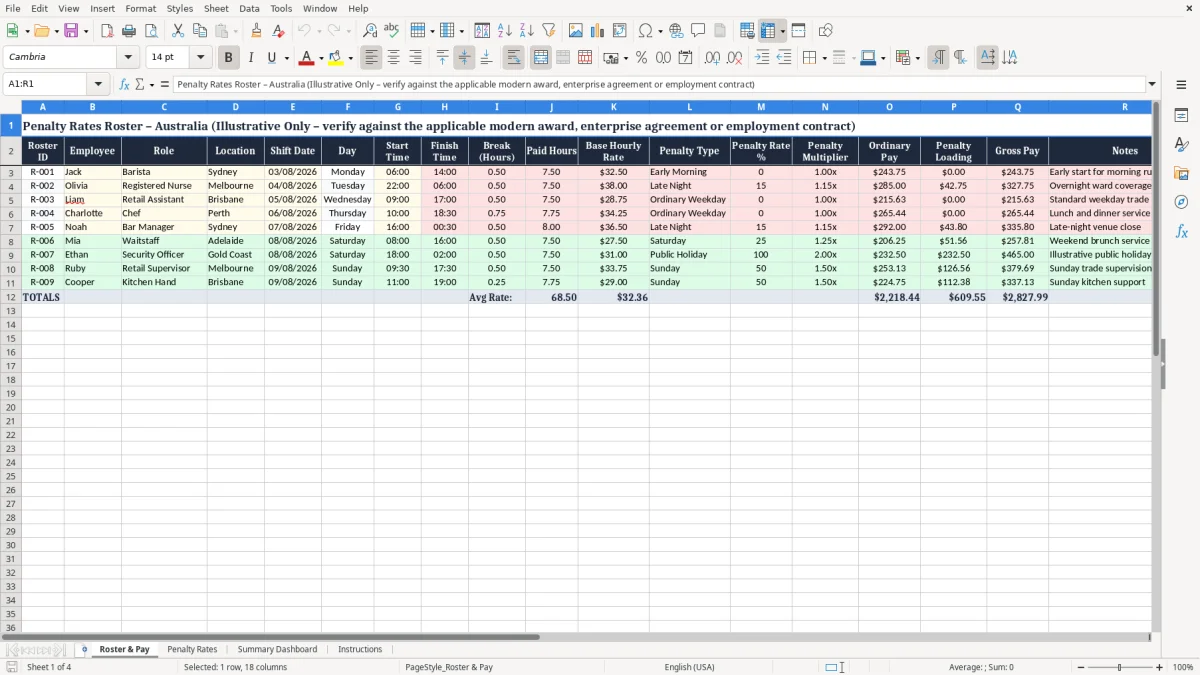
Task: Open Find and Replace
Action: pyautogui.click(x=370, y=31)
